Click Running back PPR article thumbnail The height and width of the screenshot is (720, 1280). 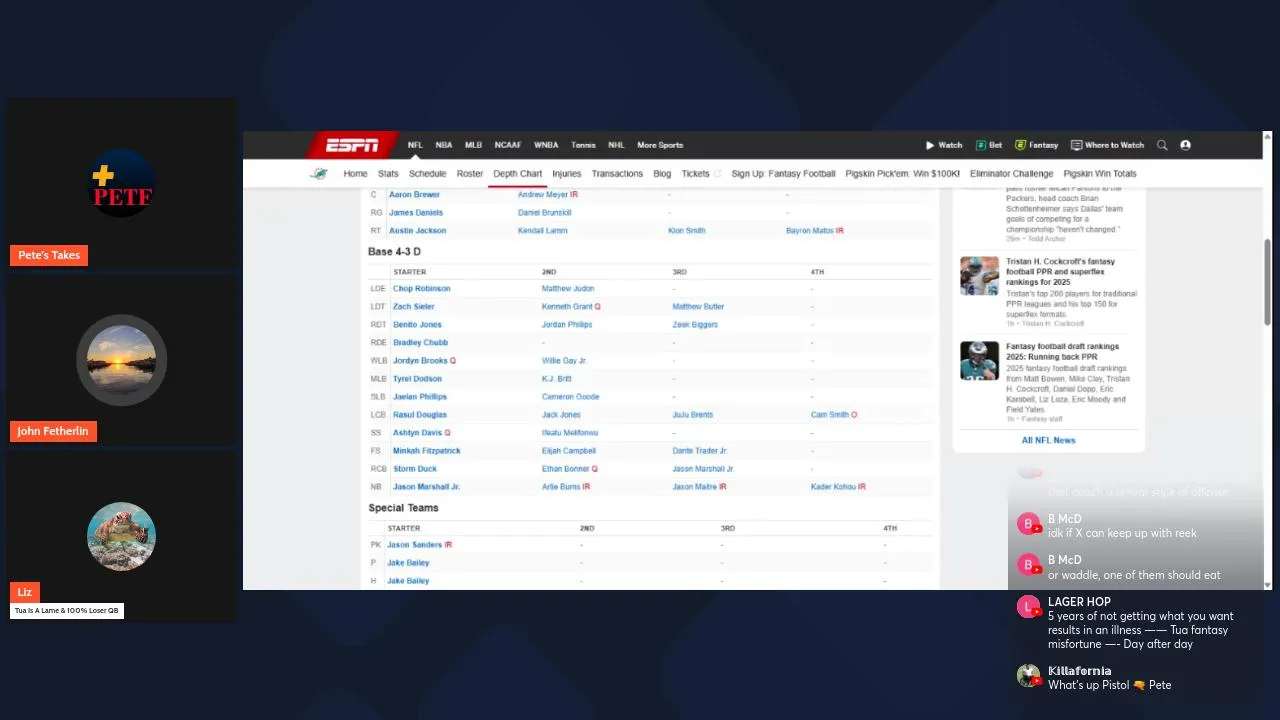tap(979, 361)
